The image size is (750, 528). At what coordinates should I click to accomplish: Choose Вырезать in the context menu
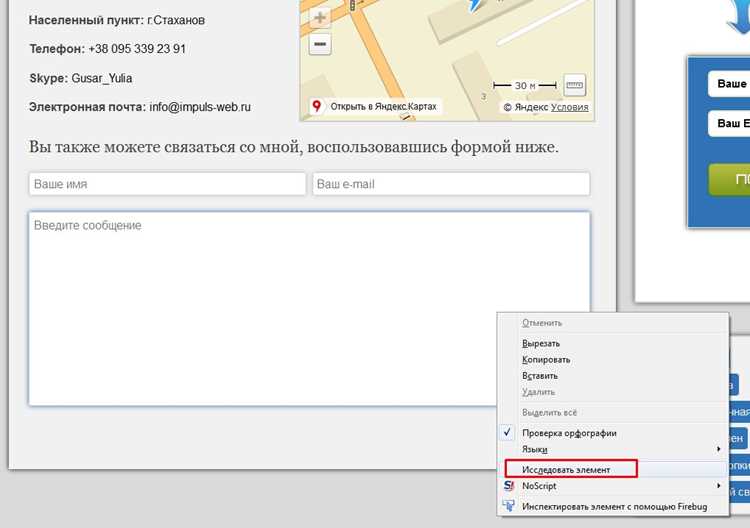coord(613,343)
